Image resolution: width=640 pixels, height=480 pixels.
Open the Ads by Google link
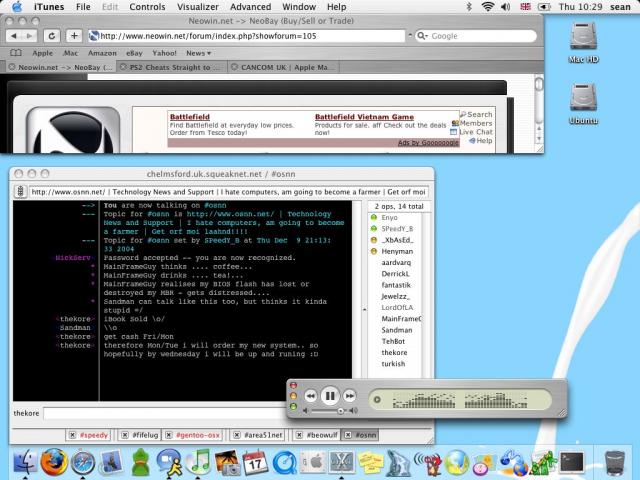(x=428, y=142)
